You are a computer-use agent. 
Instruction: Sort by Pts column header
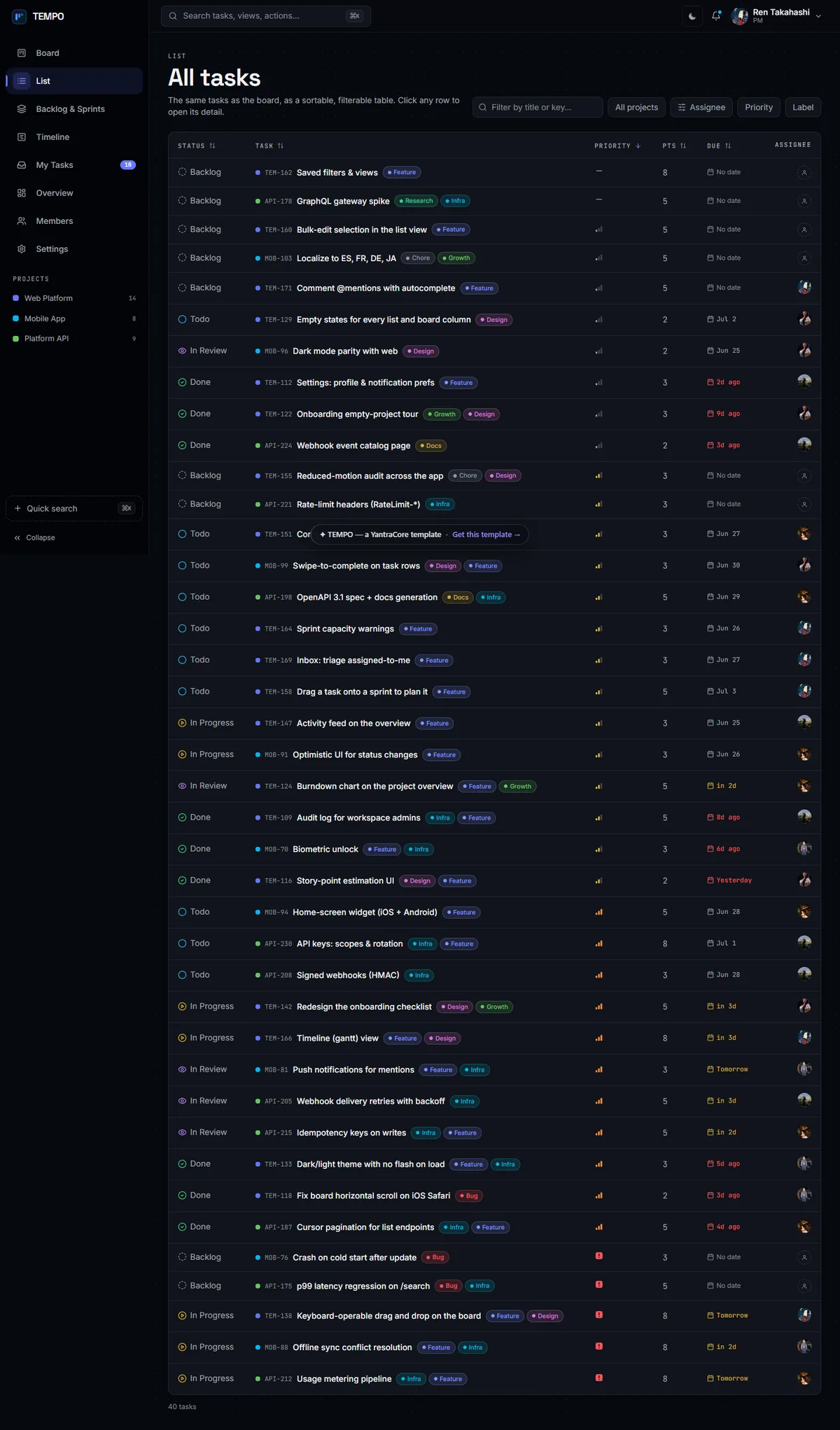(x=674, y=146)
